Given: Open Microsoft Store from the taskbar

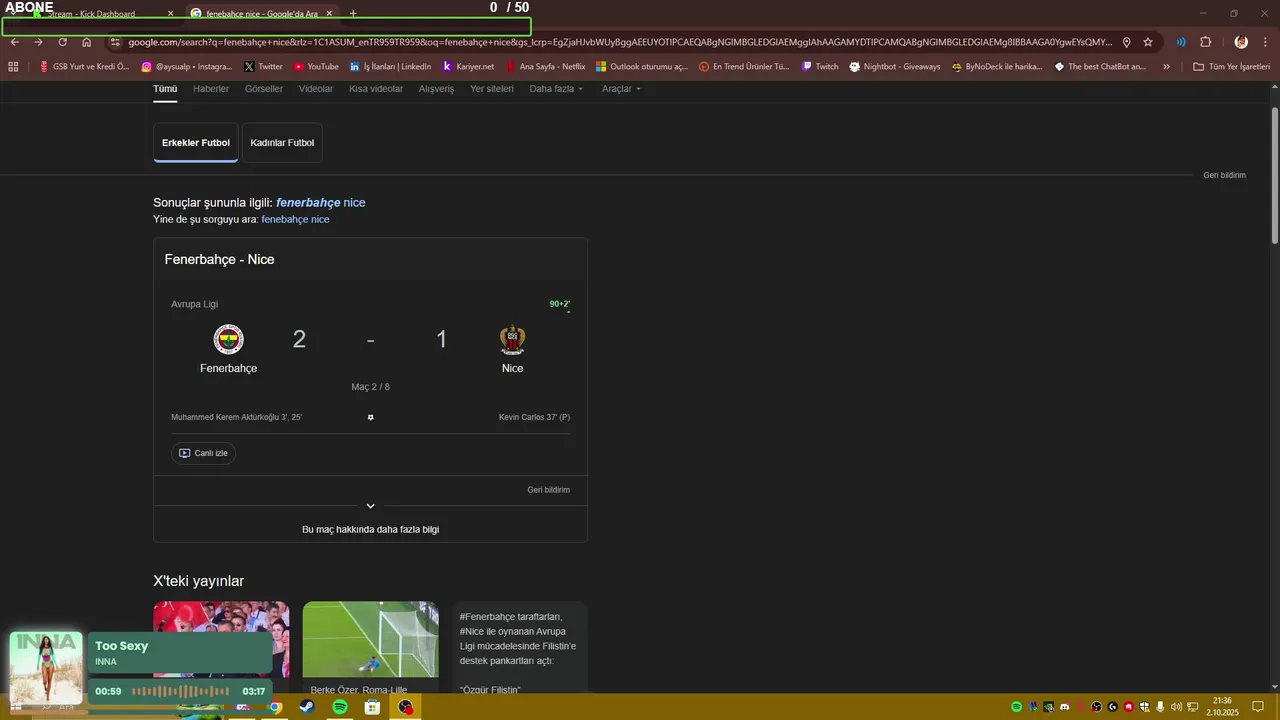Looking at the screenshot, I should pyautogui.click(x=372, y=707).
